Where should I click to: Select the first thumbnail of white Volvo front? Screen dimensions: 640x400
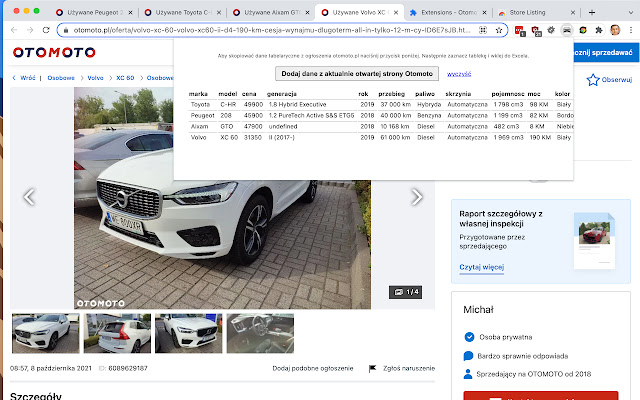(46, 333)
